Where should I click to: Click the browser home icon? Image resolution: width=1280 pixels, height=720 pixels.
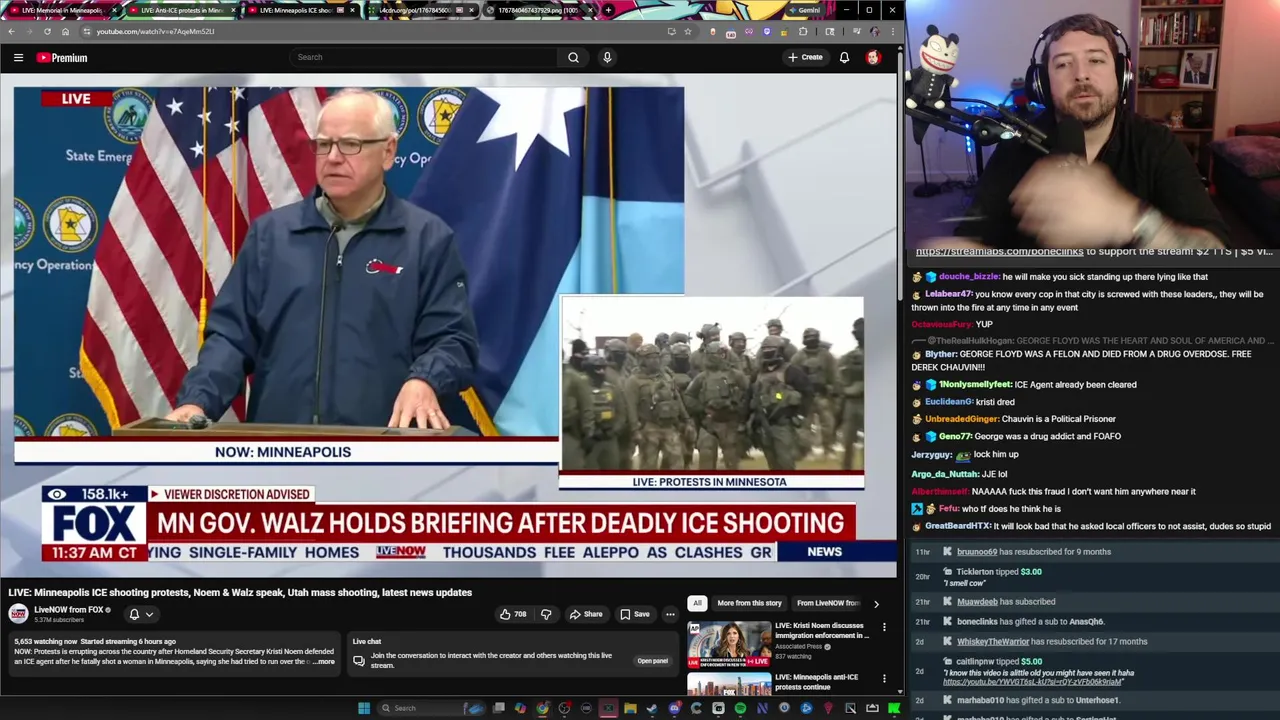click(x=65, y=31)
